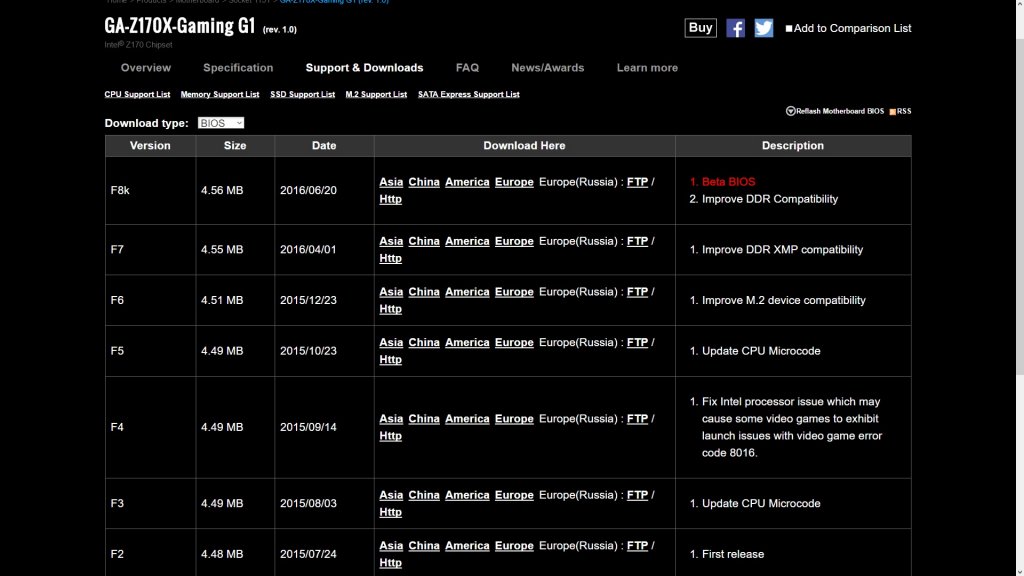
Task: Open the FAQ tab
Action: [x=467, y=68]
